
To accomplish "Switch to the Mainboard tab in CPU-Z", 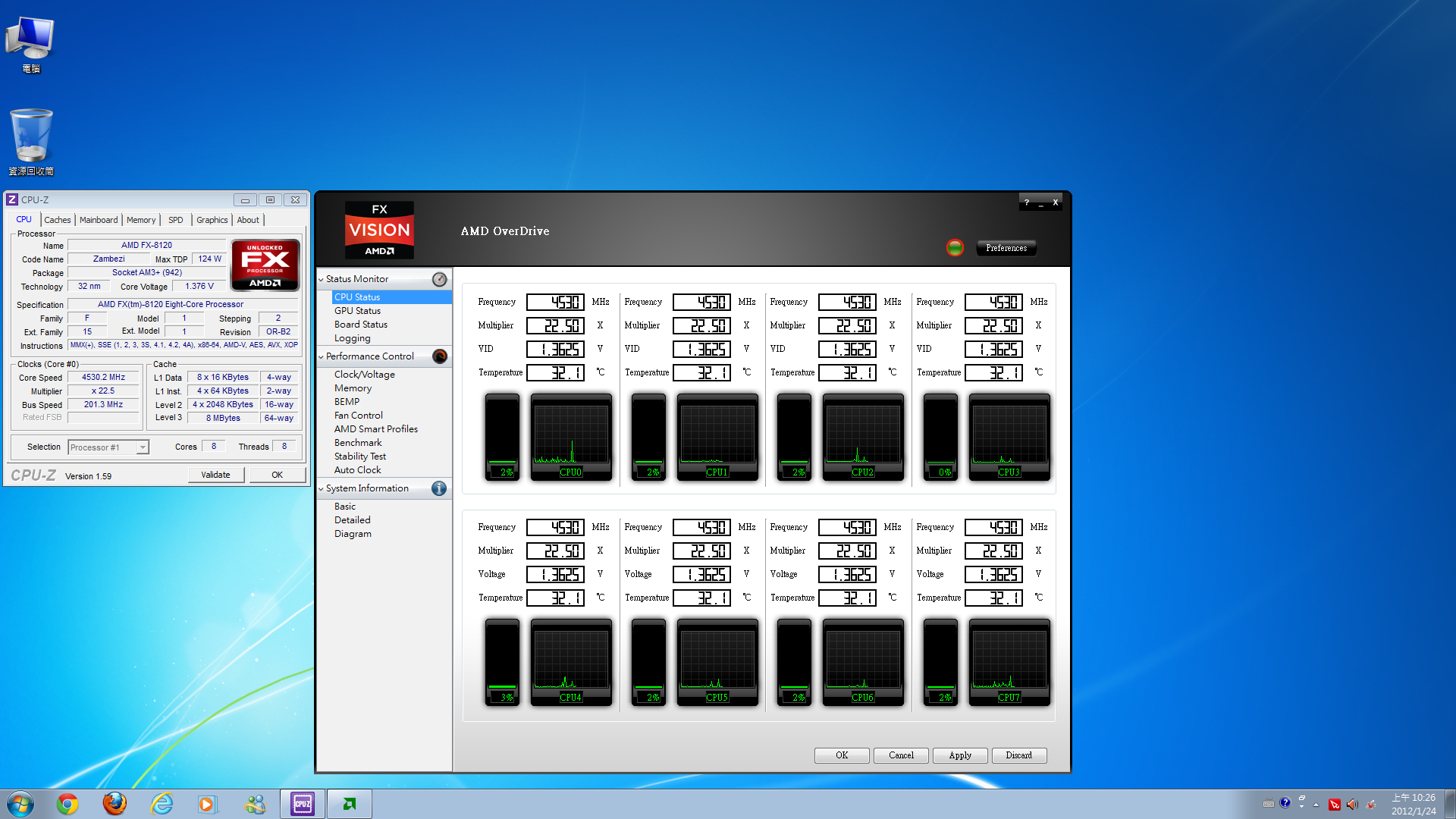I will tap(99, 220).
